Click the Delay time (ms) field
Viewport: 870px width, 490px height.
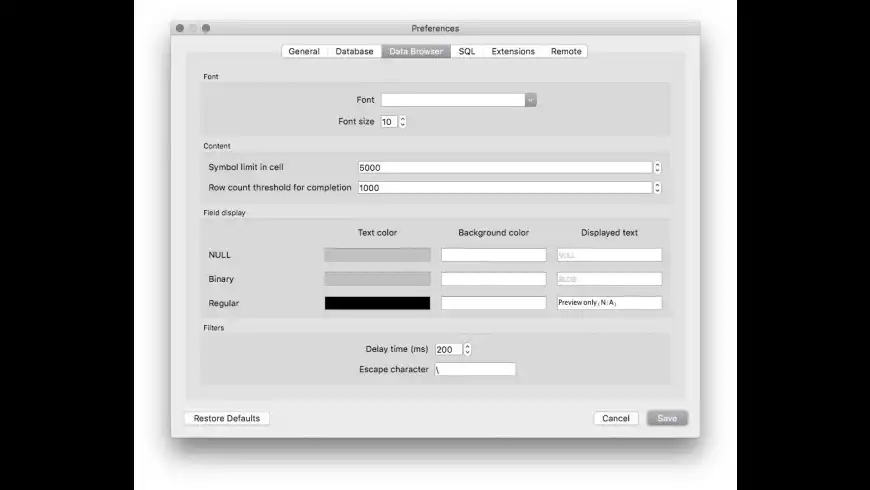(448, 349)
